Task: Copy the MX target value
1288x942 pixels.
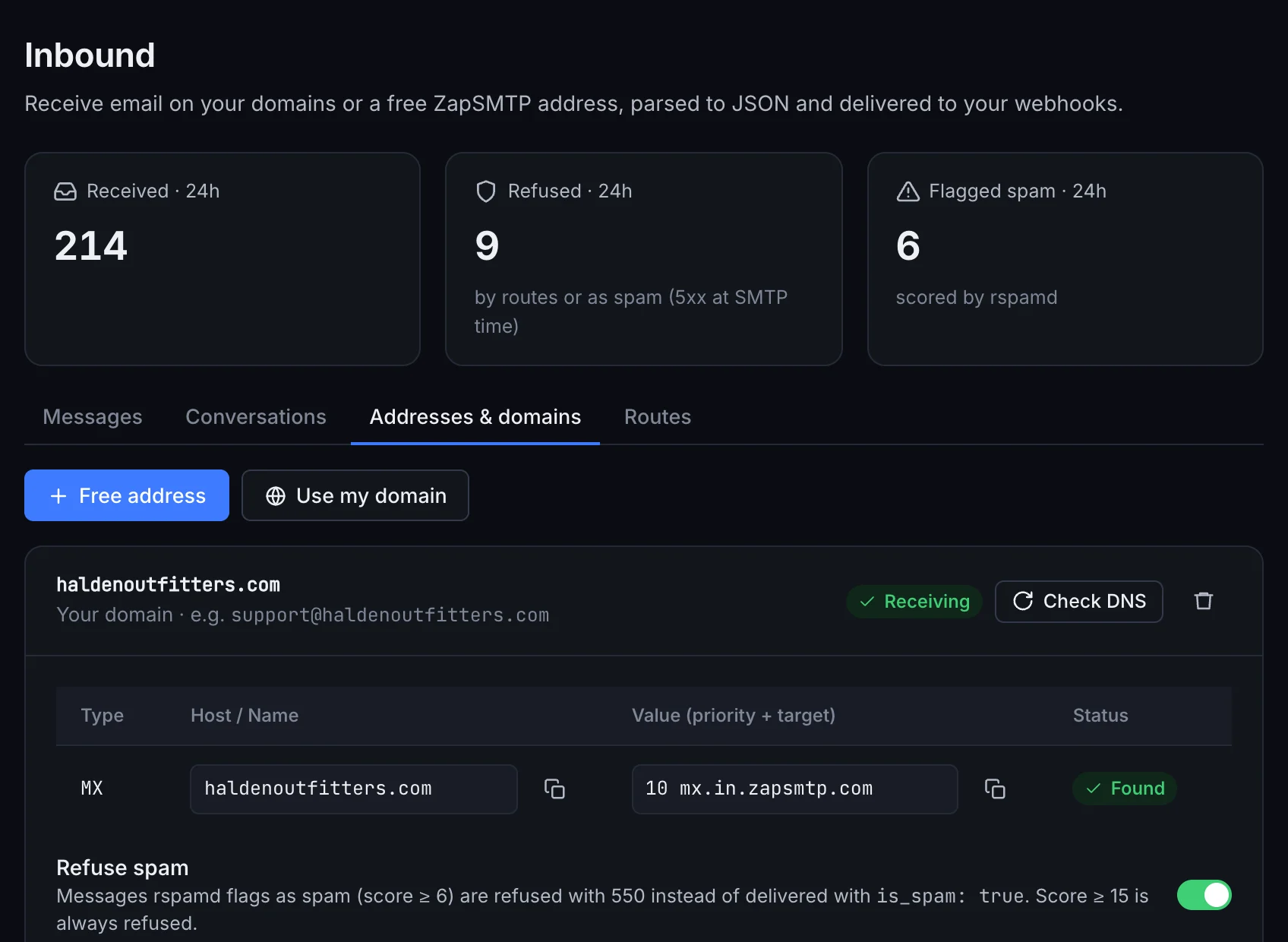Action: coord(995,789)
